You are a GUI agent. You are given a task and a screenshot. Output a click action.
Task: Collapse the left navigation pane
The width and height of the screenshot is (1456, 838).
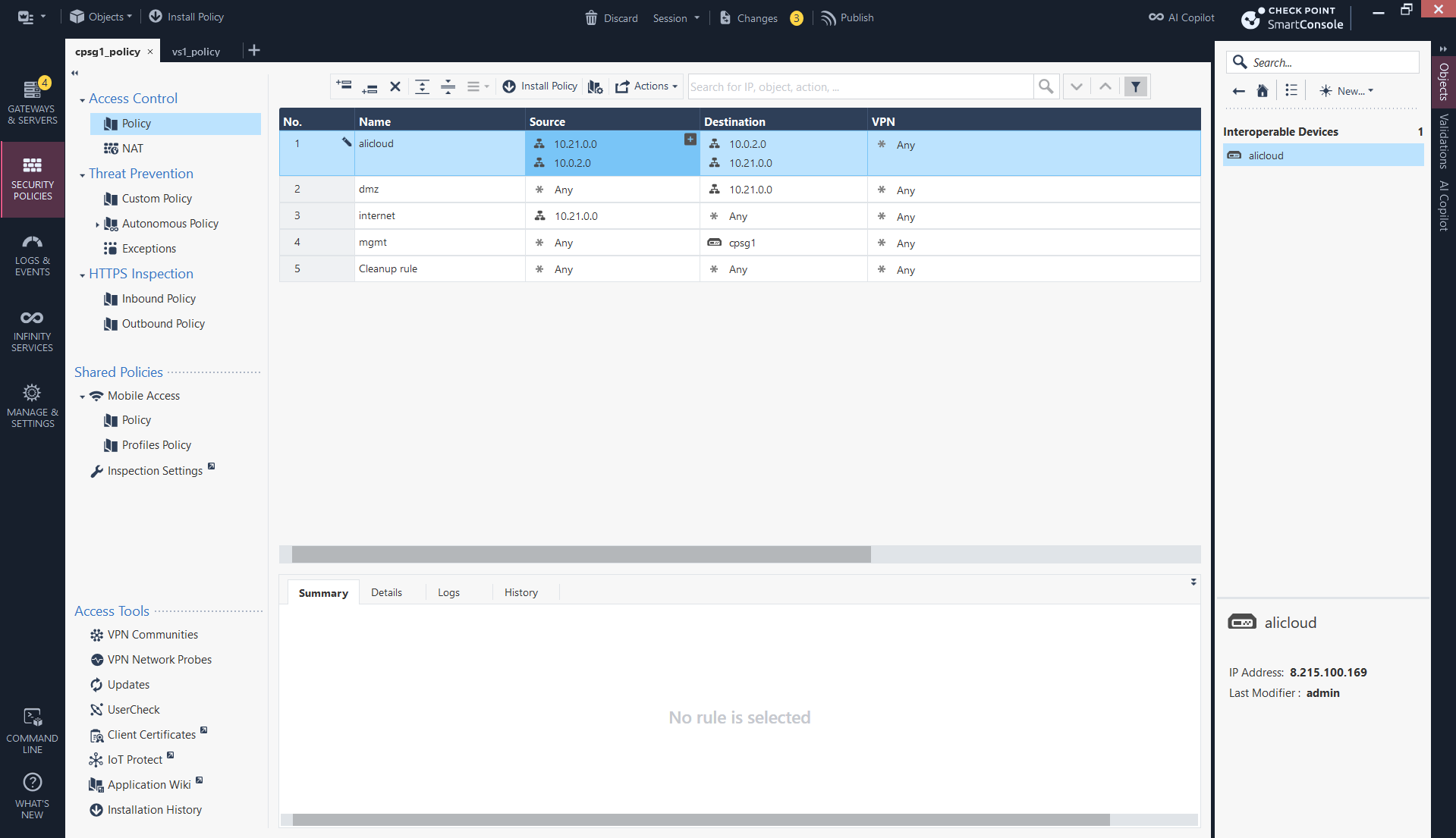coord(74,74)
